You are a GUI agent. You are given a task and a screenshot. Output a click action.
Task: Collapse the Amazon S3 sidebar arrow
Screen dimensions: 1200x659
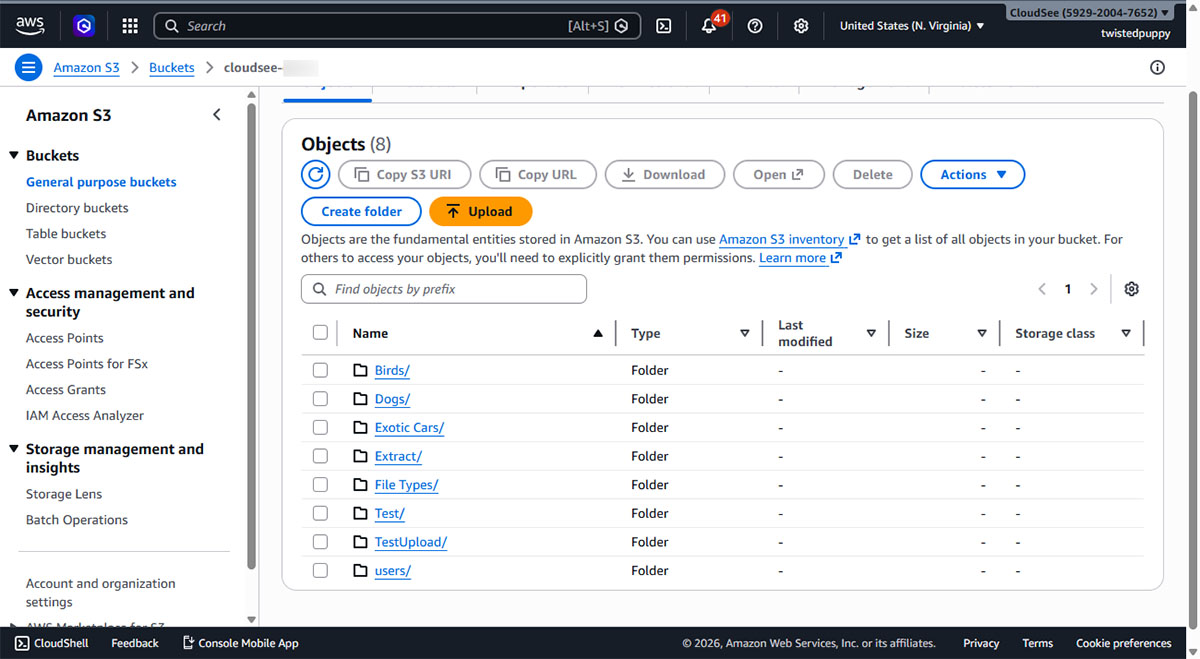point(217,115)
